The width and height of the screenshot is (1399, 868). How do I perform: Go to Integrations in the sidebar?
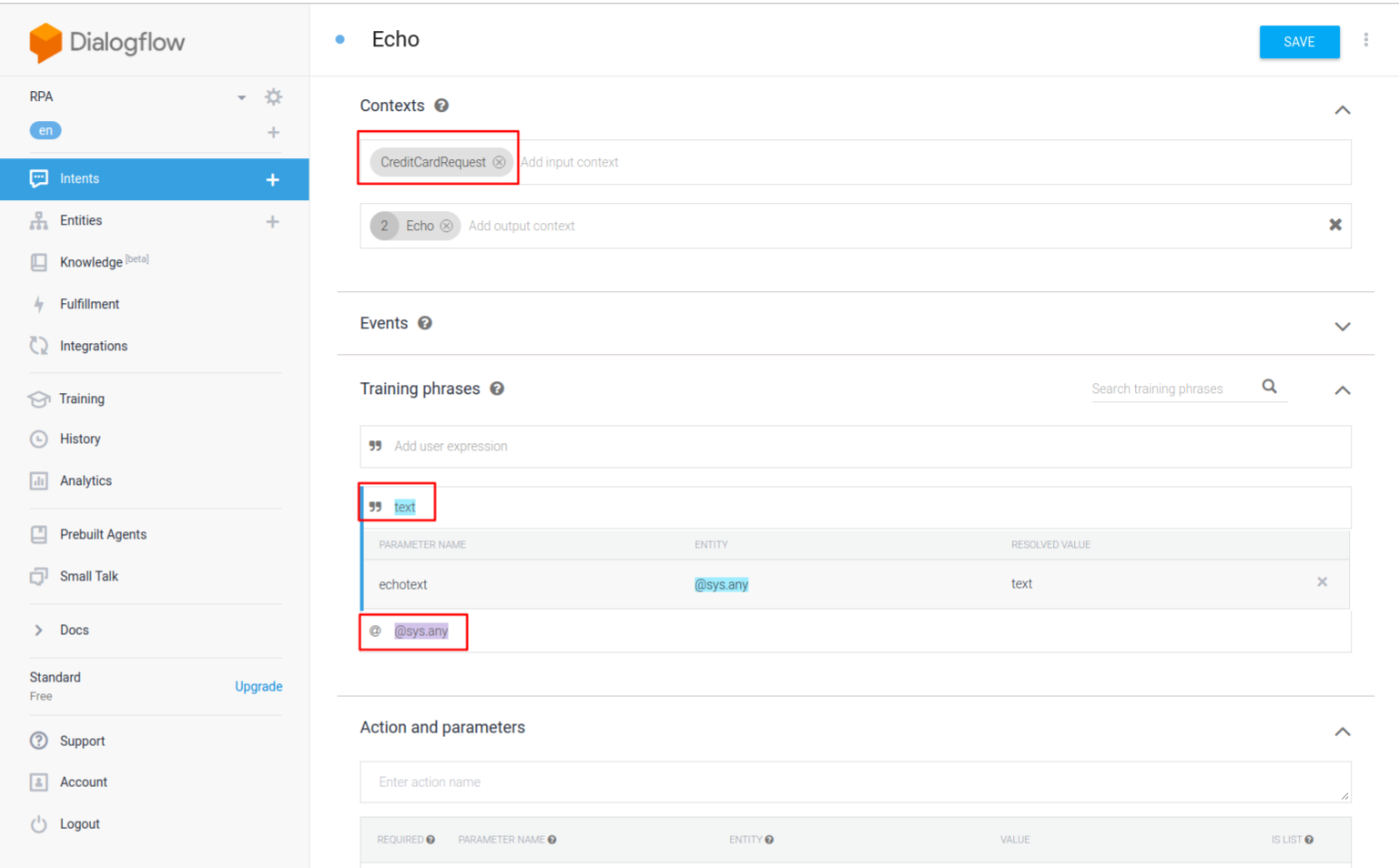[x=93, y=346]
